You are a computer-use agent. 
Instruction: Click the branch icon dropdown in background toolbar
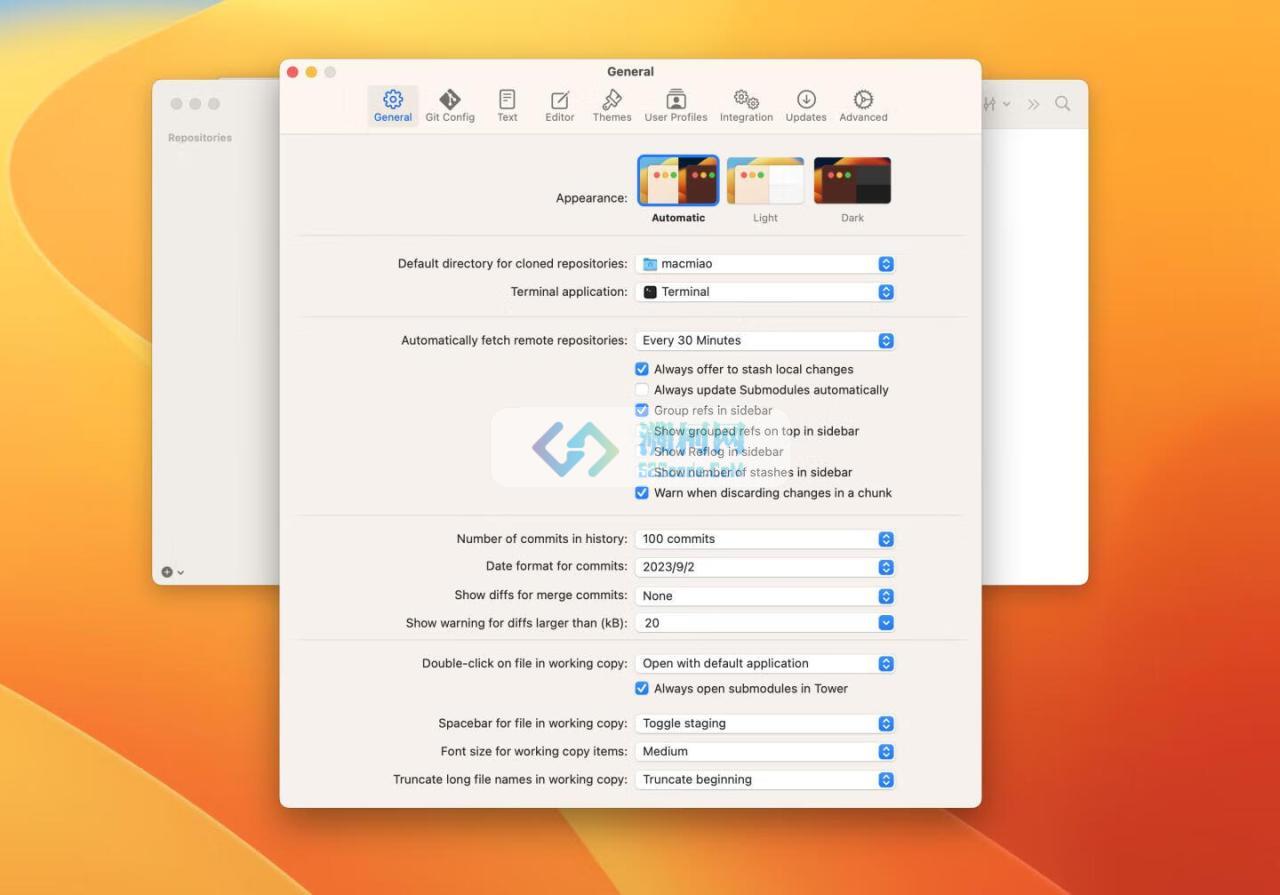coord(996,104)
